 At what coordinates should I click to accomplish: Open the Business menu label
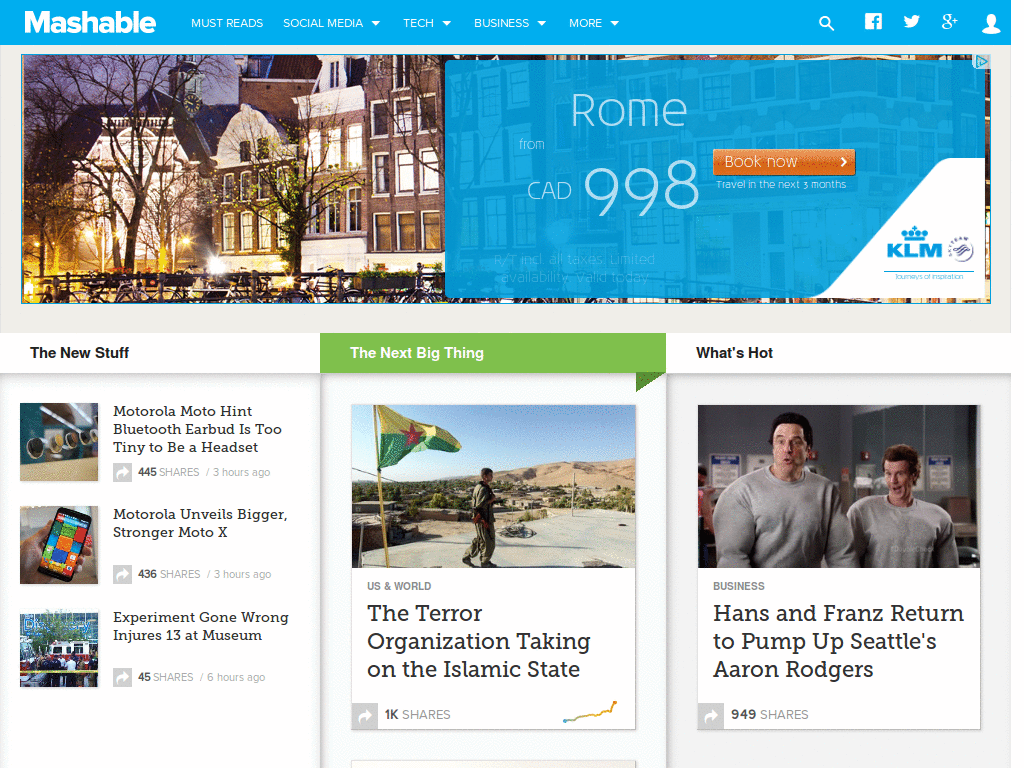502,24
